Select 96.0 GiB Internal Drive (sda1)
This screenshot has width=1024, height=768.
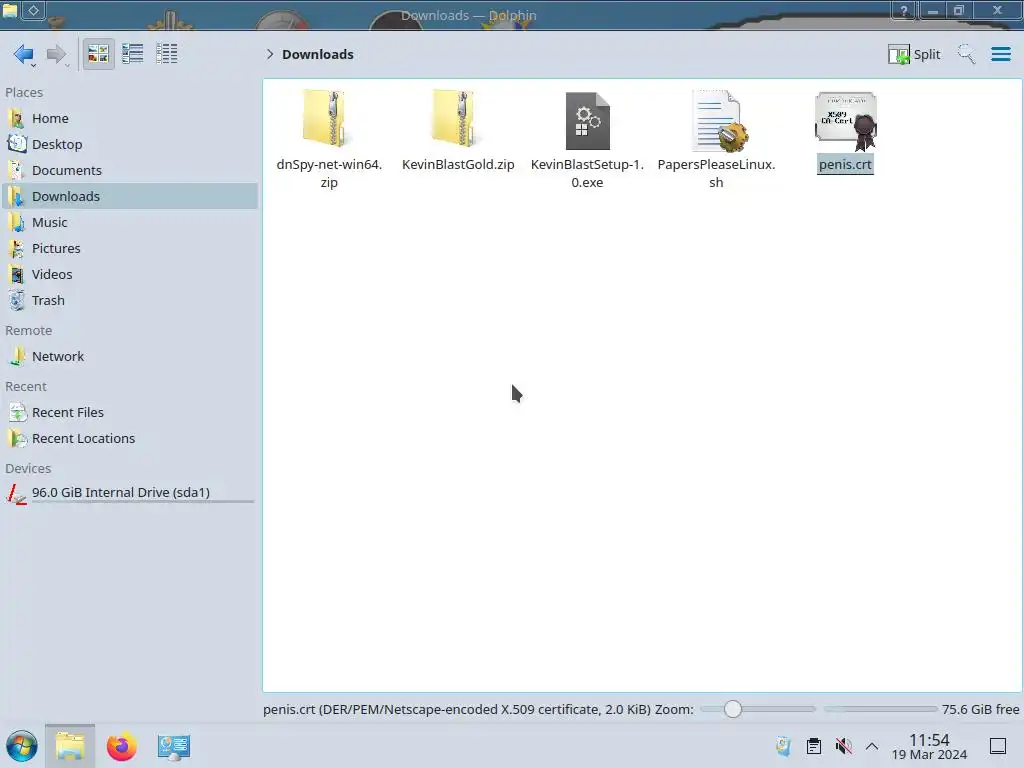[x=130, y=493]
